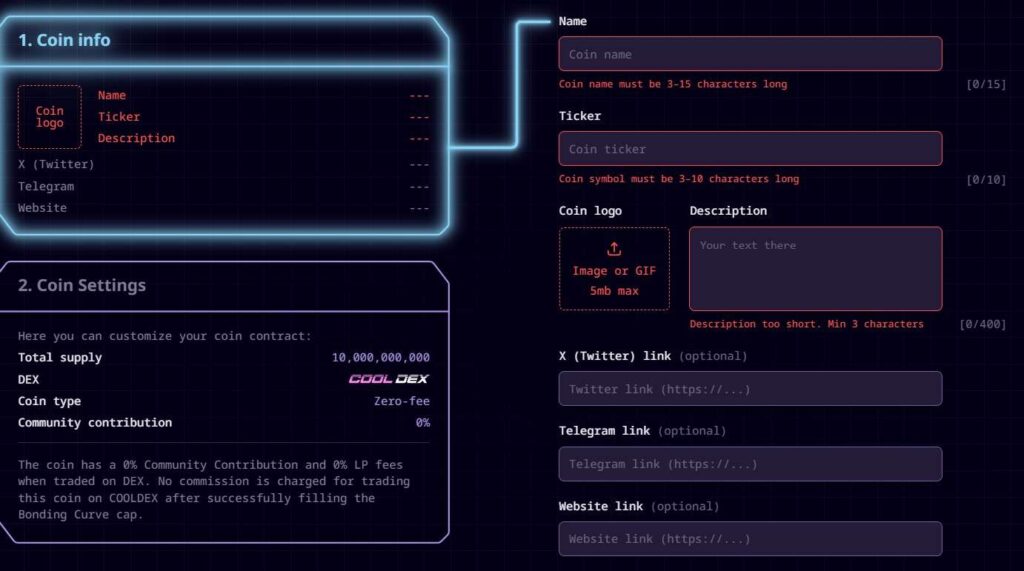1024x571 pixels.
Task: Focus the Coin name input field
Action: point(750,54)
